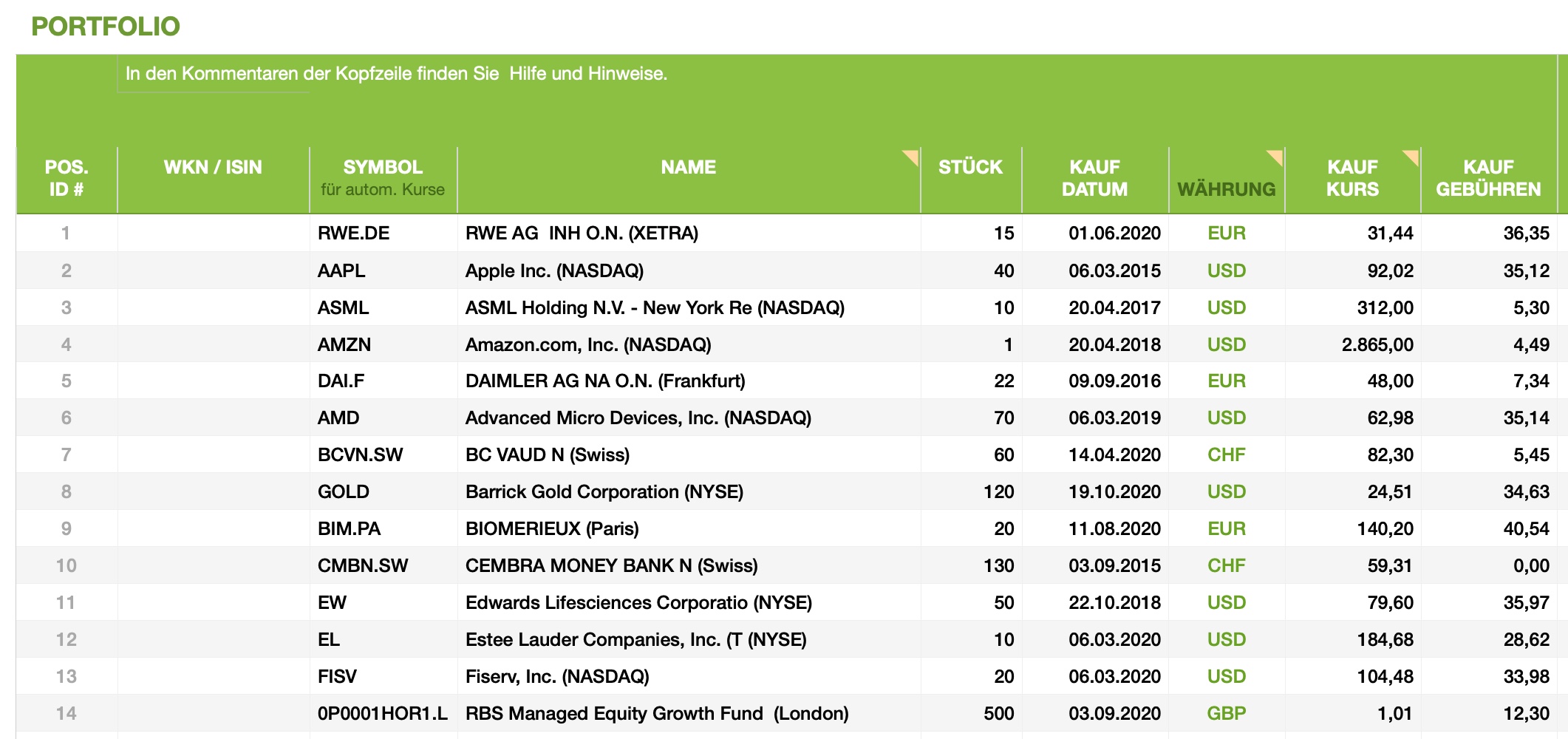Select the quantity 500 for RBS fund
Screen dimensions: 1568x739
tap(998, 713)
